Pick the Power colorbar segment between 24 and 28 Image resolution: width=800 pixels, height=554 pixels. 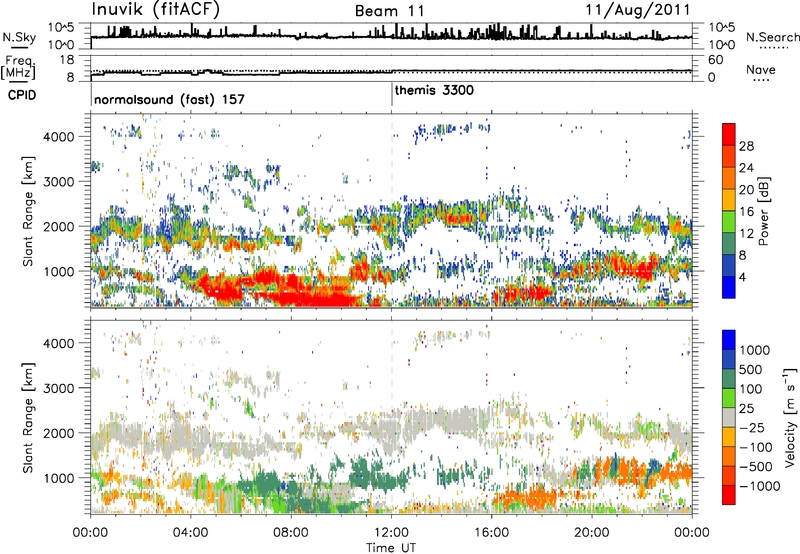[729, 157]
